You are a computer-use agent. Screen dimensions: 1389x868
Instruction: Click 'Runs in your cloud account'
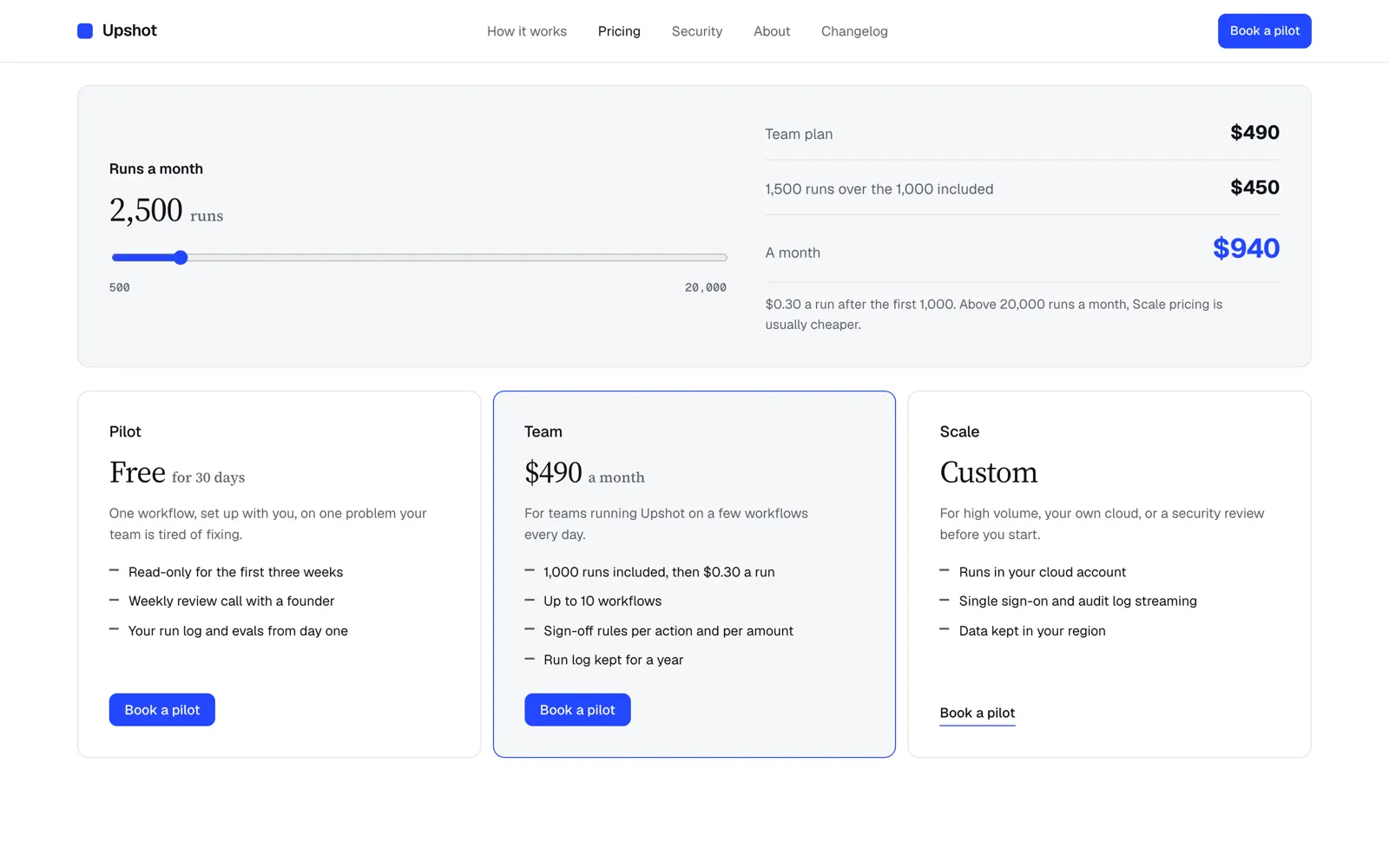click(x=1042, y=572)
